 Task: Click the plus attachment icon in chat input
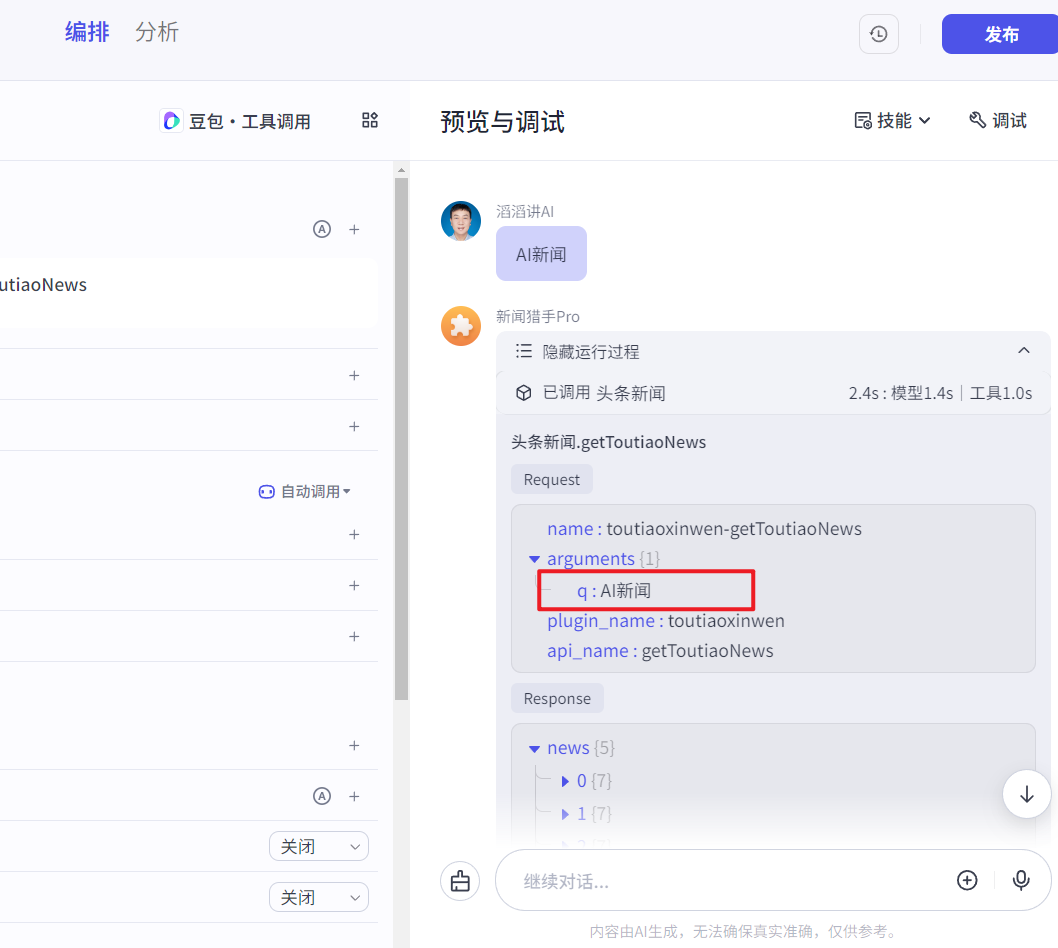967,881
